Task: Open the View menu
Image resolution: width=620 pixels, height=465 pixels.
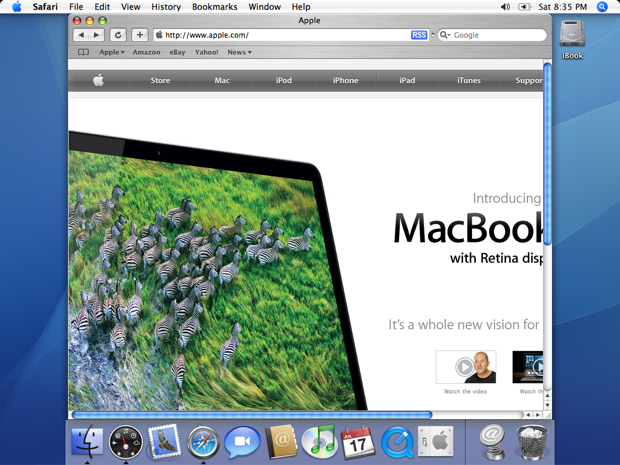Action: [x=130, y=7]
